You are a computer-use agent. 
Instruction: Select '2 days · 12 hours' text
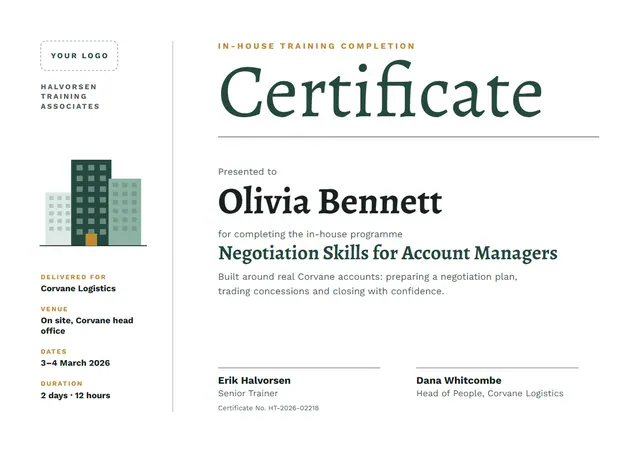(x=76, y=395)
